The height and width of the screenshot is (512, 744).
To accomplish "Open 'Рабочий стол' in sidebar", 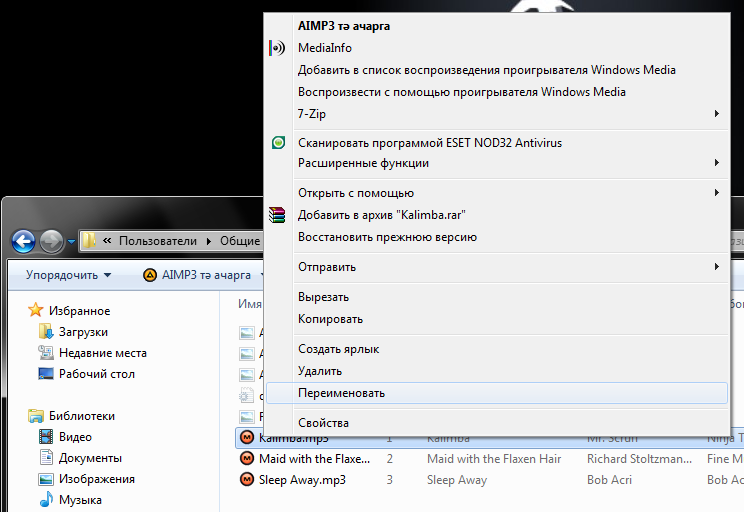I will (96, 374).
